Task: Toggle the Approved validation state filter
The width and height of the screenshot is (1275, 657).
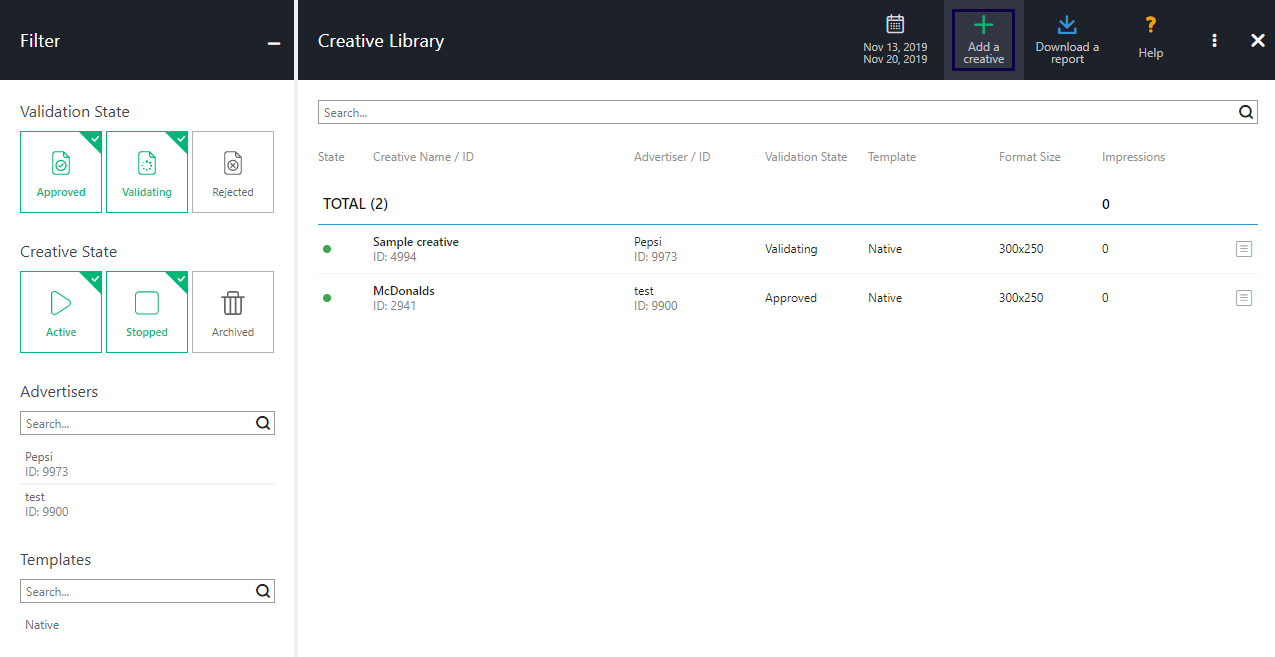Action: tap(61, 172)
